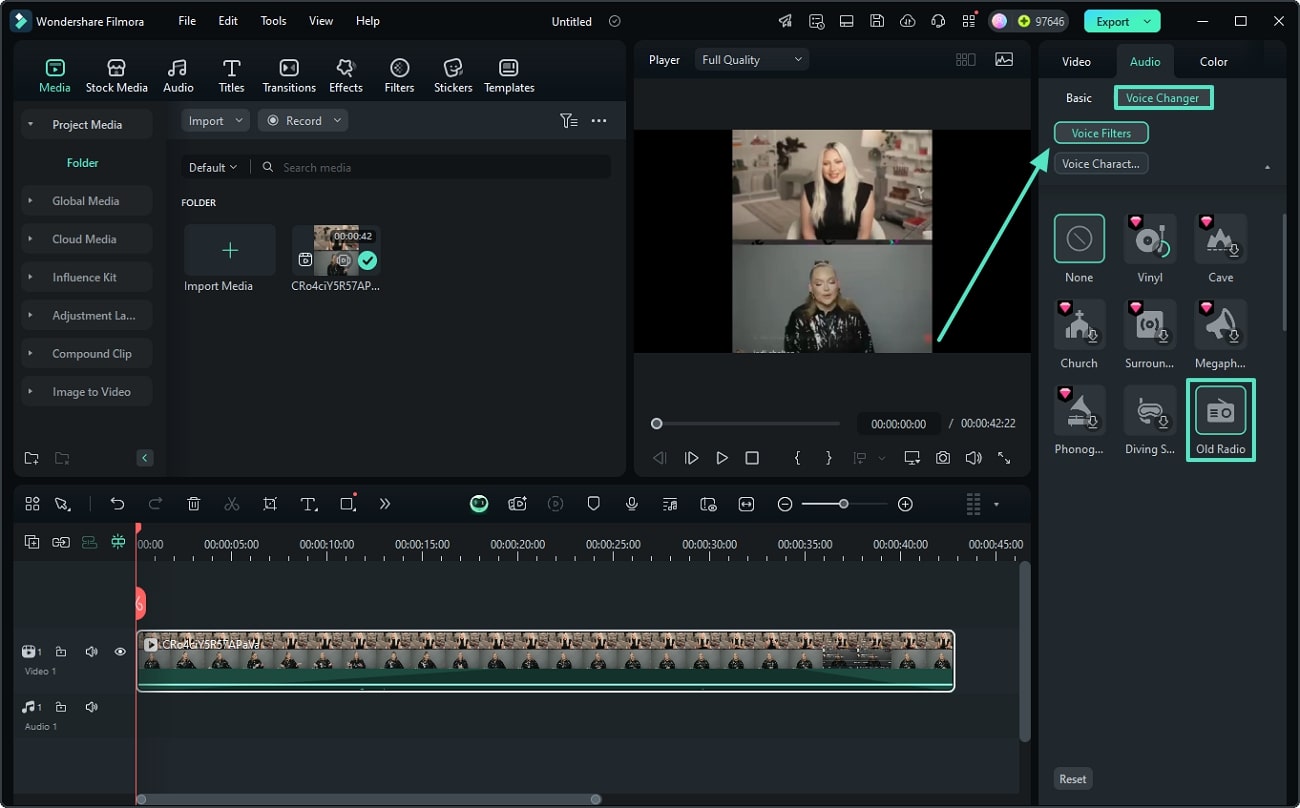Click the Split scissors tool
The height and width of the screenshot is (808, 1300).
(232, 504)
